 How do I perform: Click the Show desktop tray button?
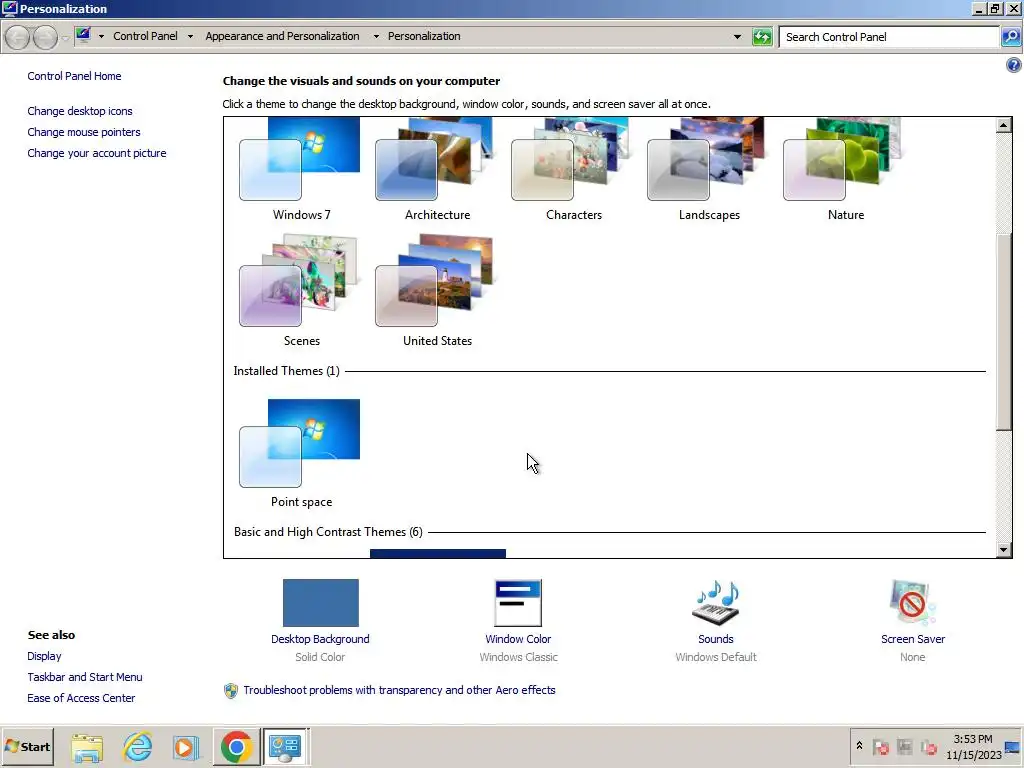[x=1013, y=746]
